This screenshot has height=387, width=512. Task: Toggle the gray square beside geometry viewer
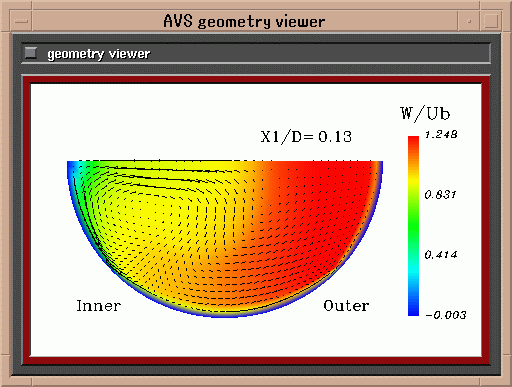[31, 53]
